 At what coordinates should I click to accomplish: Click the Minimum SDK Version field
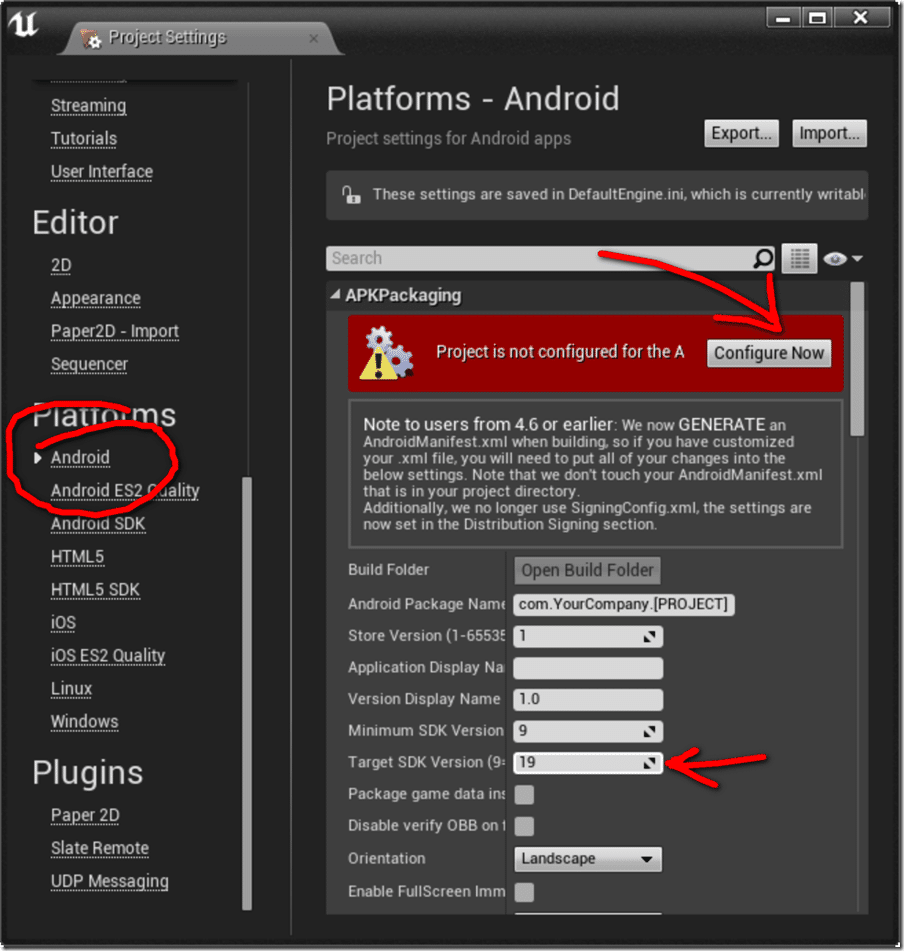[x=588, y=731]
